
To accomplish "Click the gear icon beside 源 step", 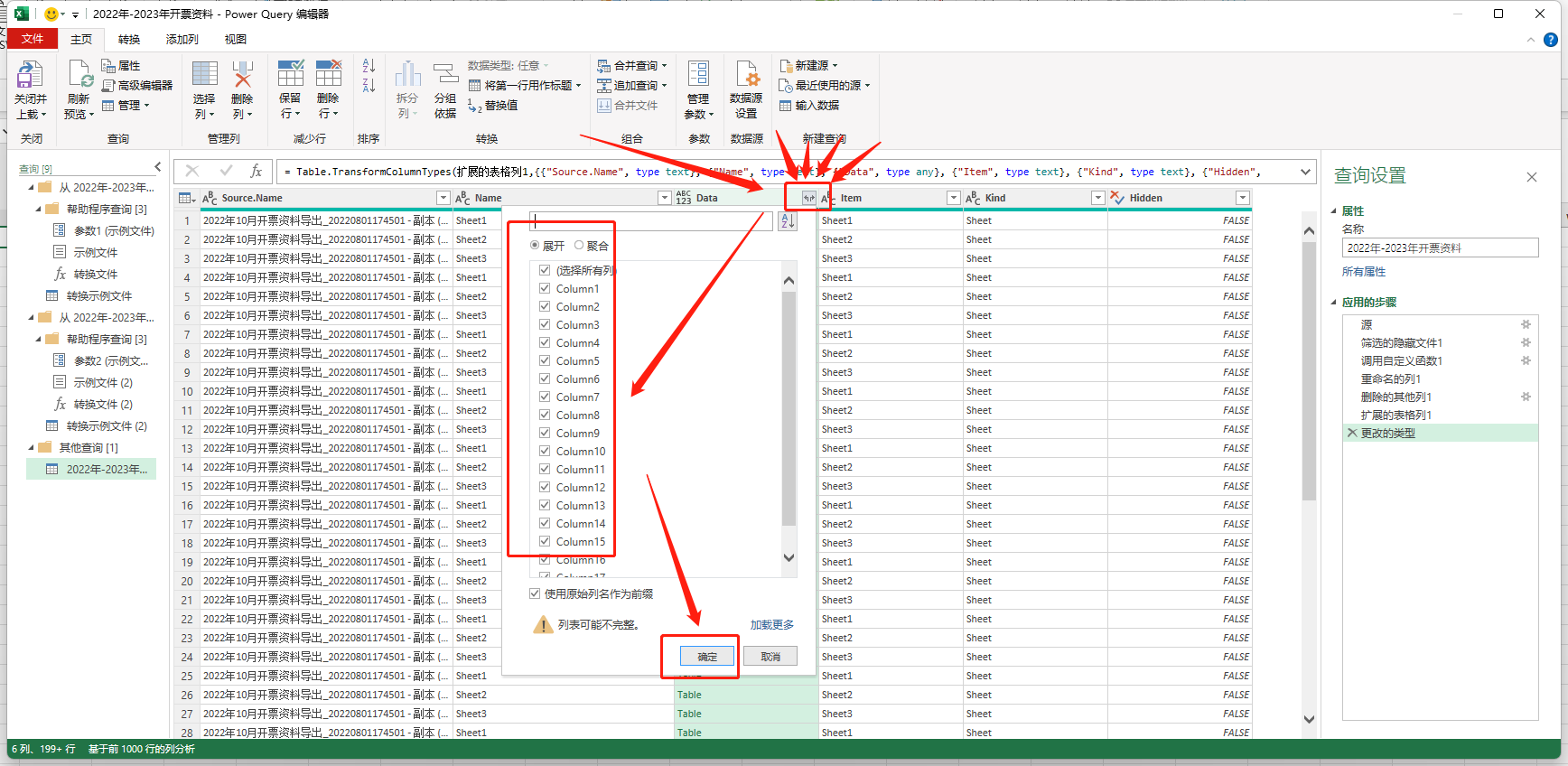I will coord(1526,324).
